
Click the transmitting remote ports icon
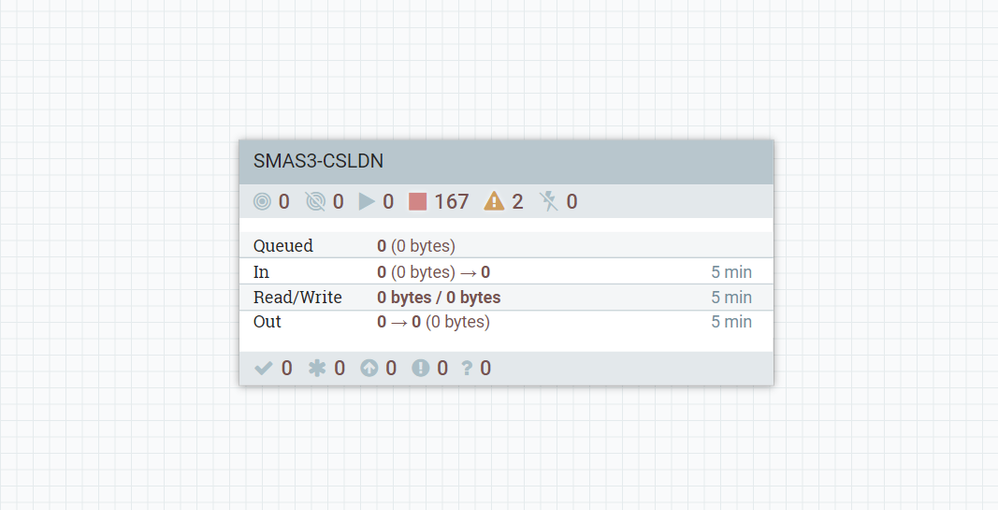262,202
